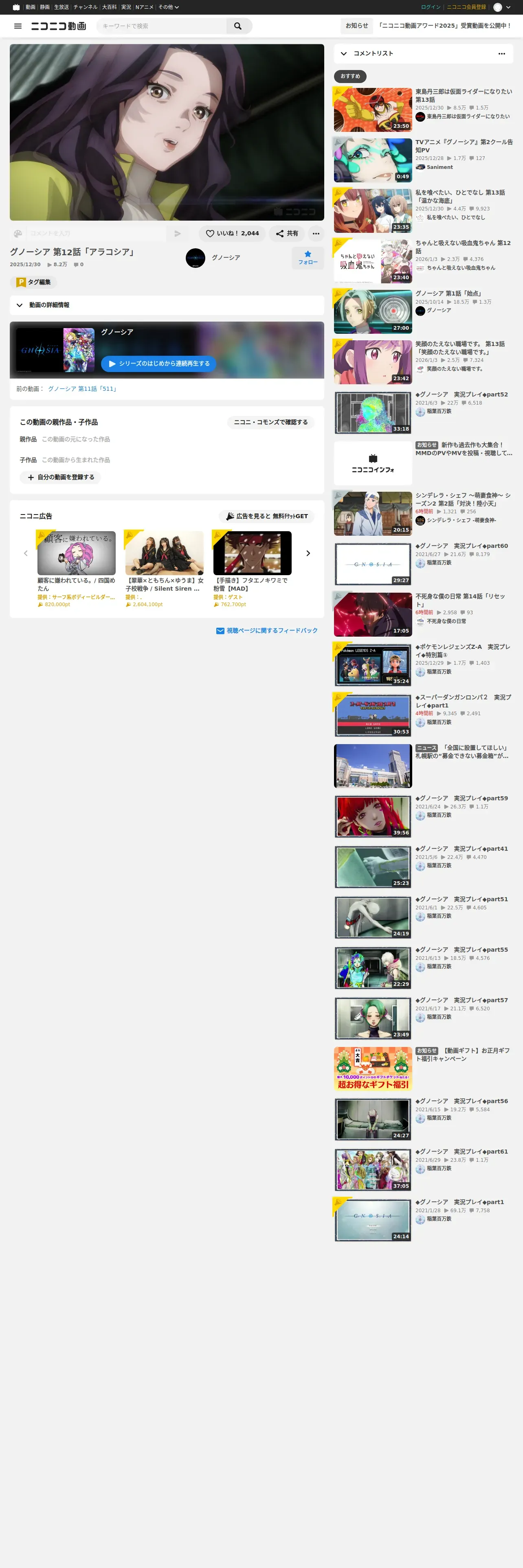523x1568 pixels.
Task: Open 超お得なギフト福引 campaign thumbnail
Action: [x=373, y=1069]
